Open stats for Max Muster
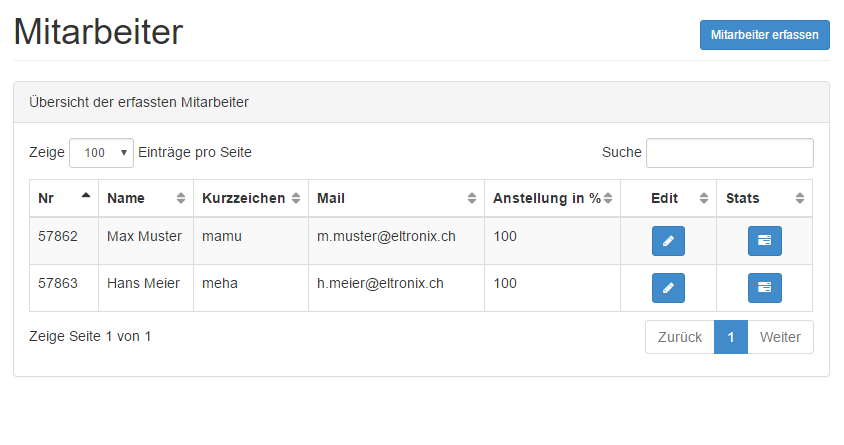The image size is (844, 445). pos(764,241)
